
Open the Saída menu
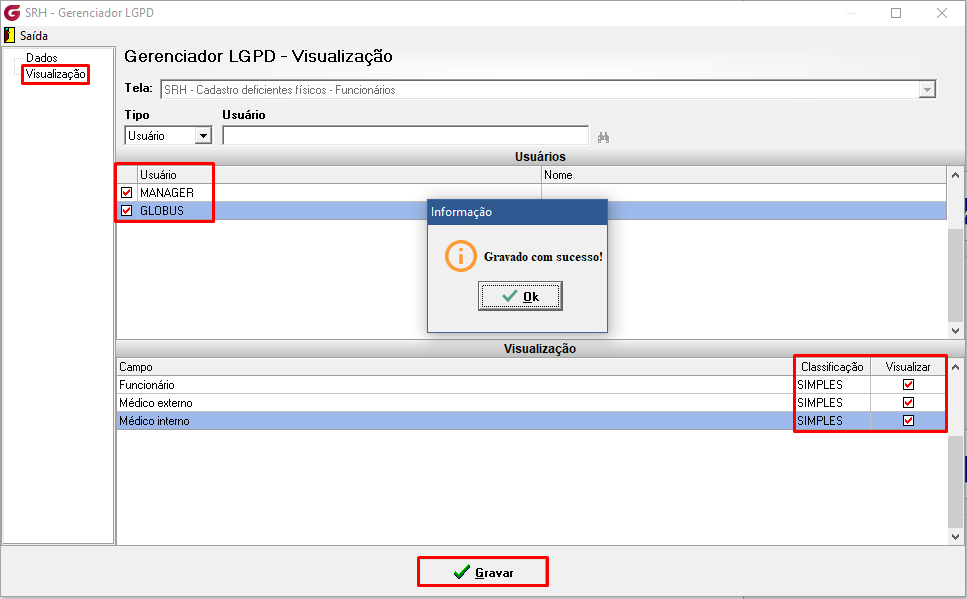33,36
